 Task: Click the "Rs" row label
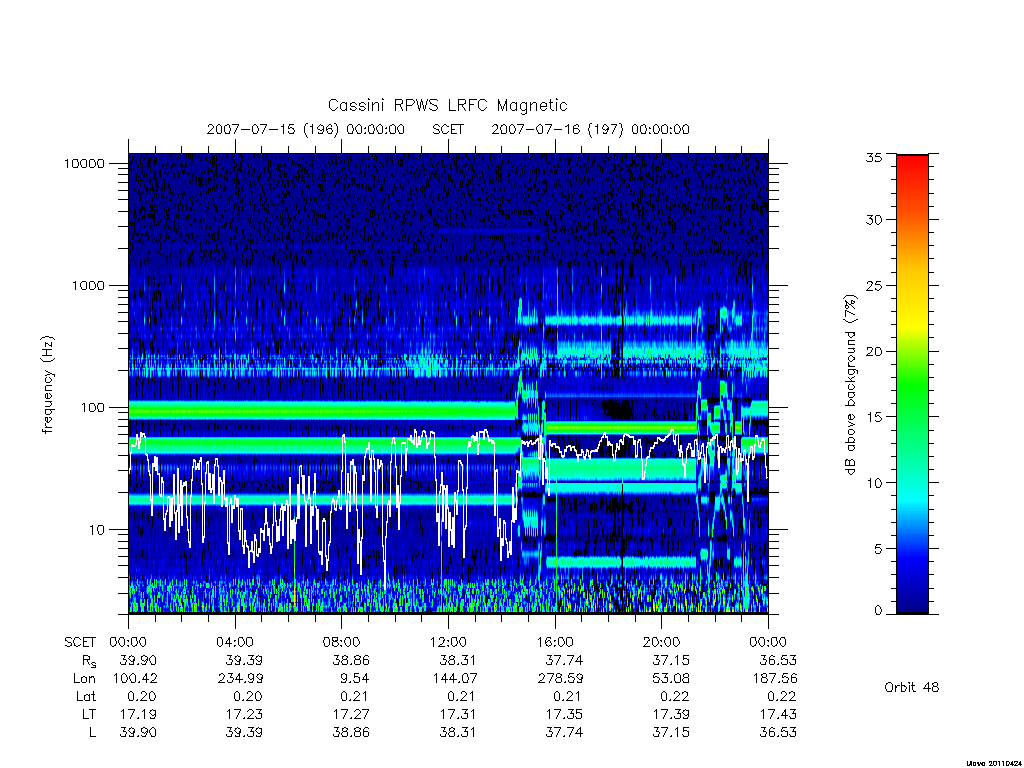pos(89,661)
